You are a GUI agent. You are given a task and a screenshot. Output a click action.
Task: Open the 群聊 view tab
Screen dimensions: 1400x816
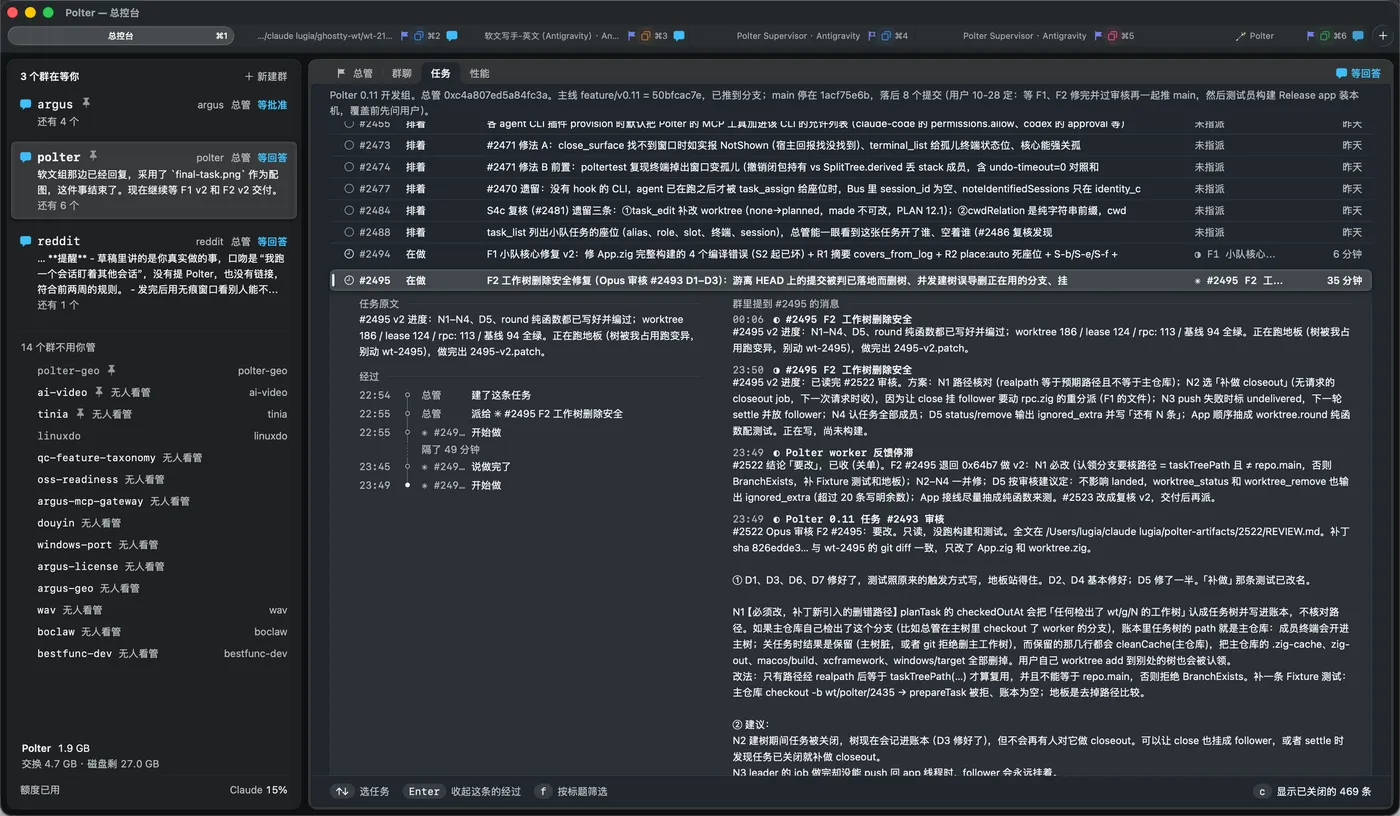[401, 73]
